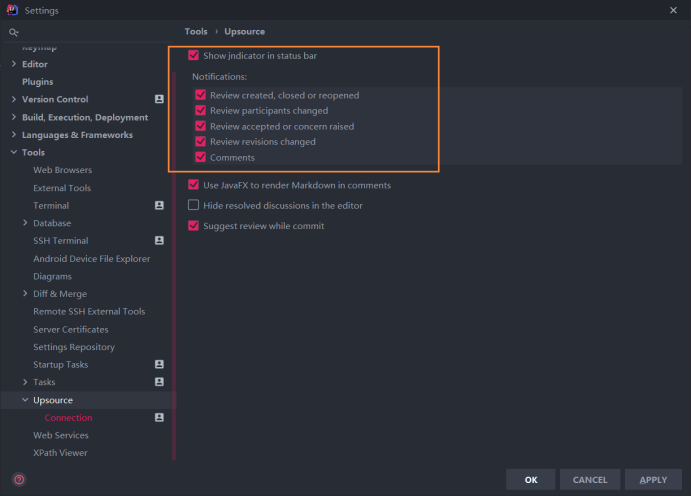The width and height of the screenshot is (691, 496).
Task: Click Upsource in the breadcrumb
Action: (x=245, y=32)
